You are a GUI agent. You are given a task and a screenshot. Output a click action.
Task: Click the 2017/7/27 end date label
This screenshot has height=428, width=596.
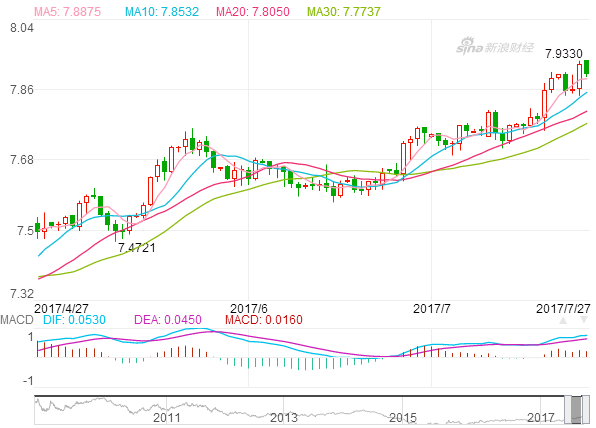pos(563,308)
